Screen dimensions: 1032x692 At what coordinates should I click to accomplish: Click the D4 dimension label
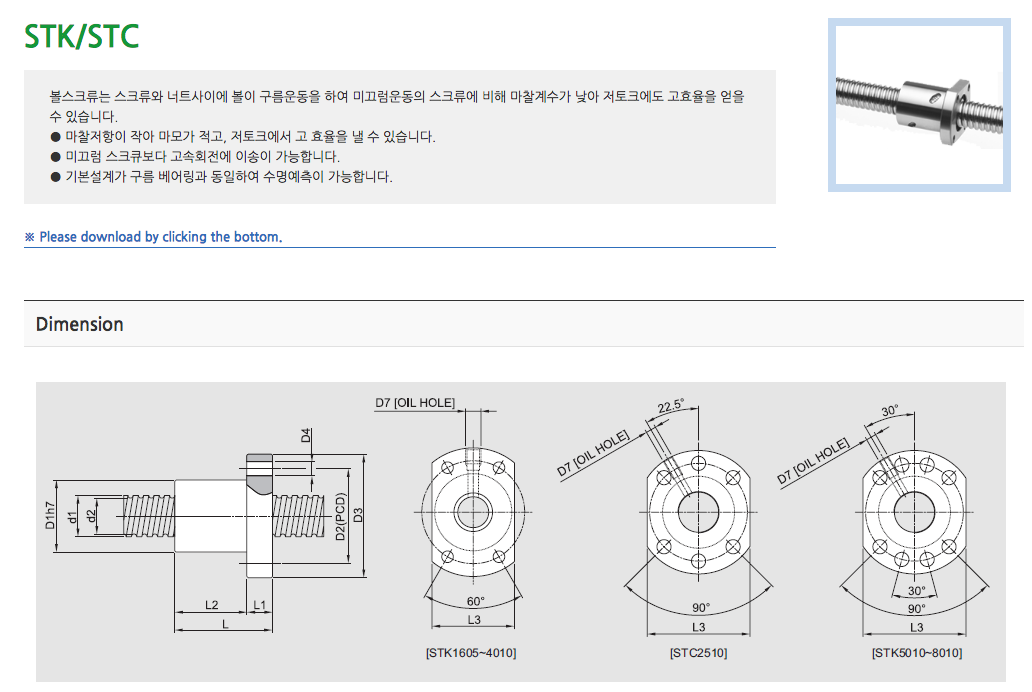305,436
